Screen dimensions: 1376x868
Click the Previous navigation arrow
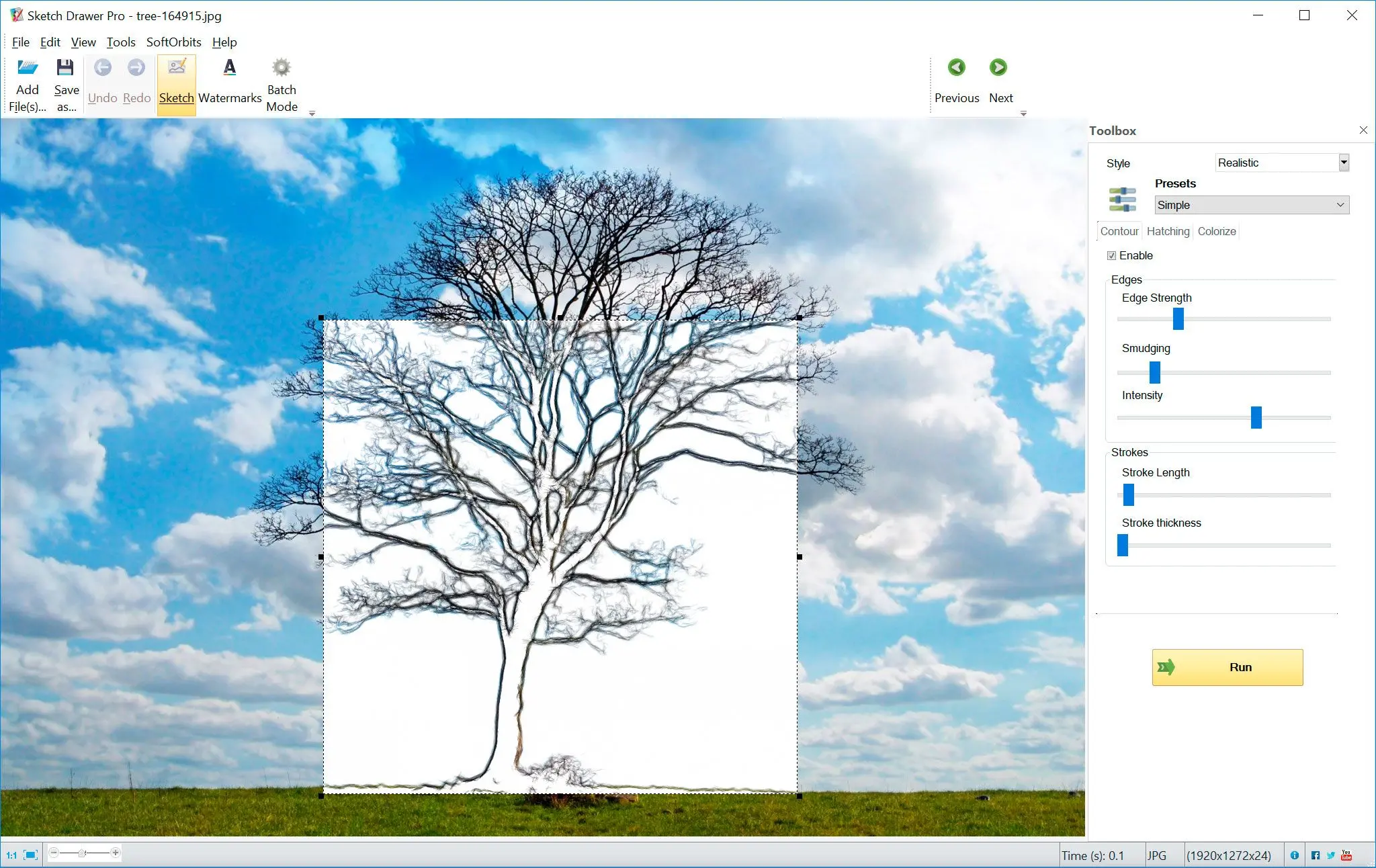956,66
